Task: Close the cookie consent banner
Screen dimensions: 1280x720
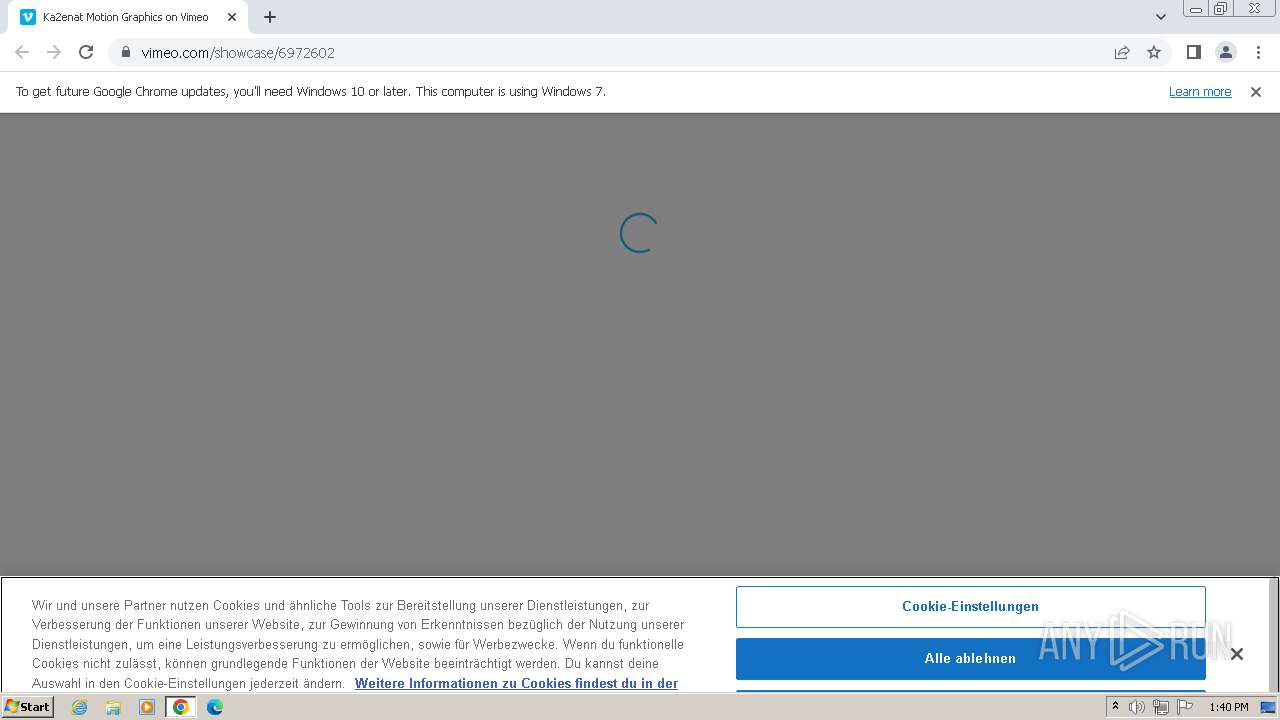Action: (1236, 654)
